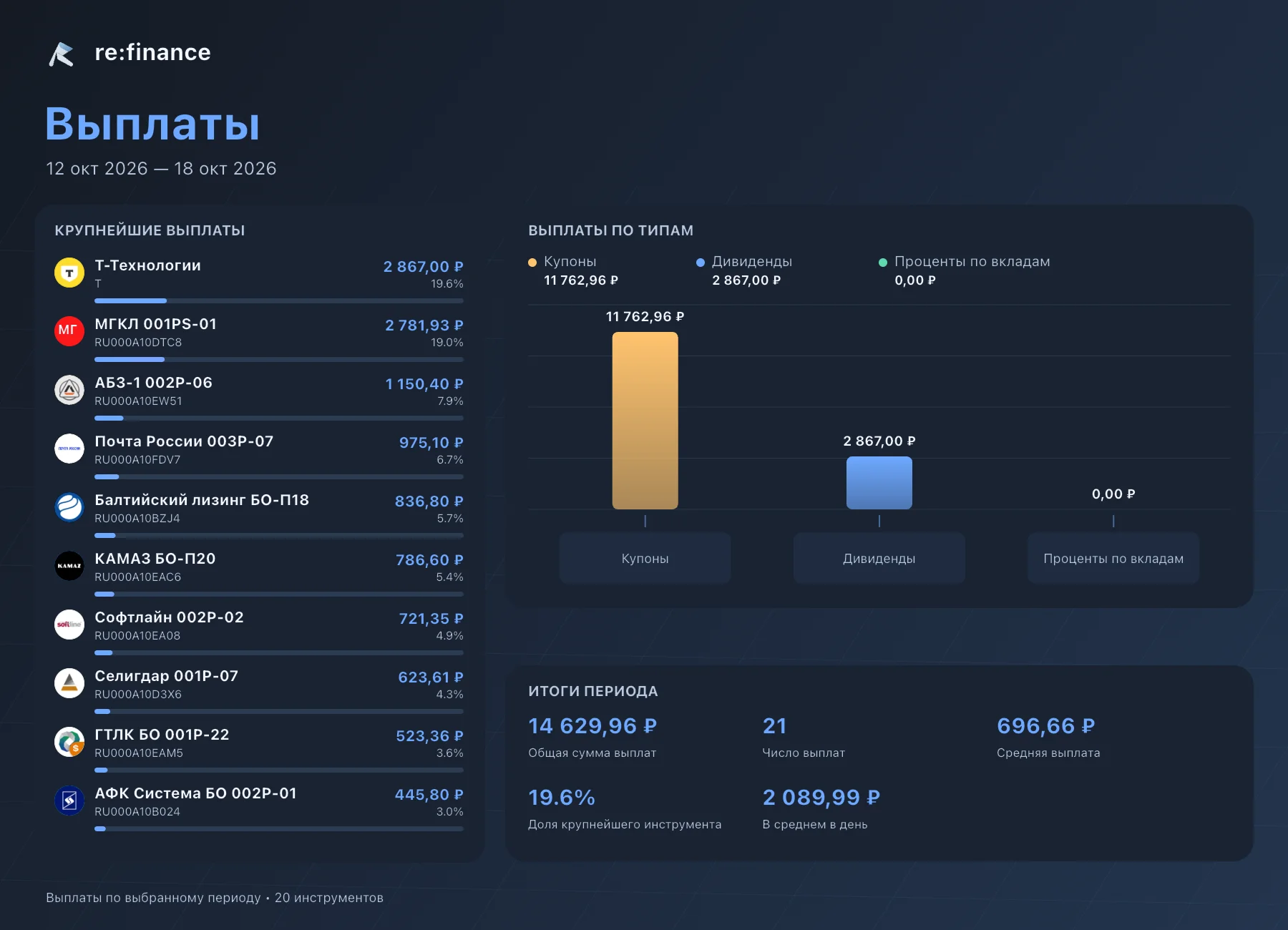This screenshot has width=1288, height=930.
Task: Click the АФК Система БО 002P-01 logo
Action: pyautogui.click(x=69, y=801)
